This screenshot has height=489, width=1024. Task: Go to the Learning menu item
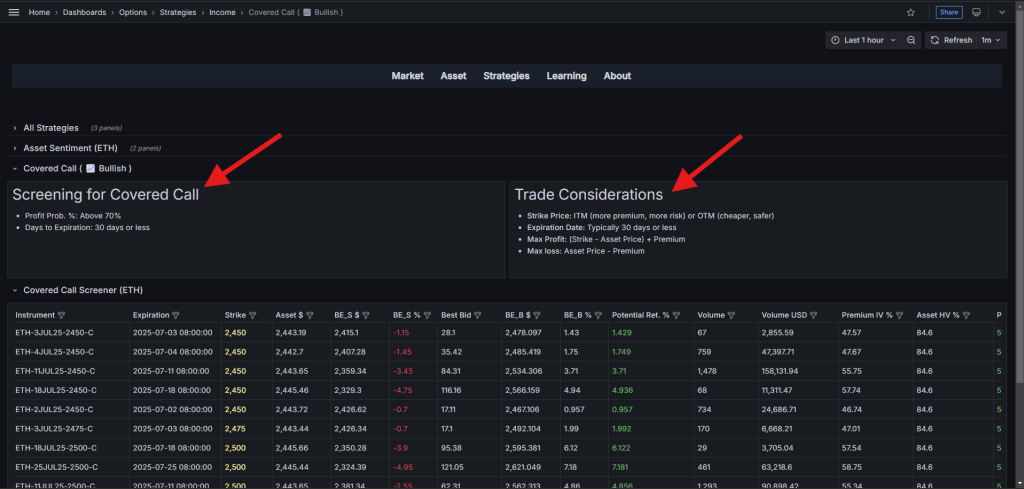[x=566, y=76]
